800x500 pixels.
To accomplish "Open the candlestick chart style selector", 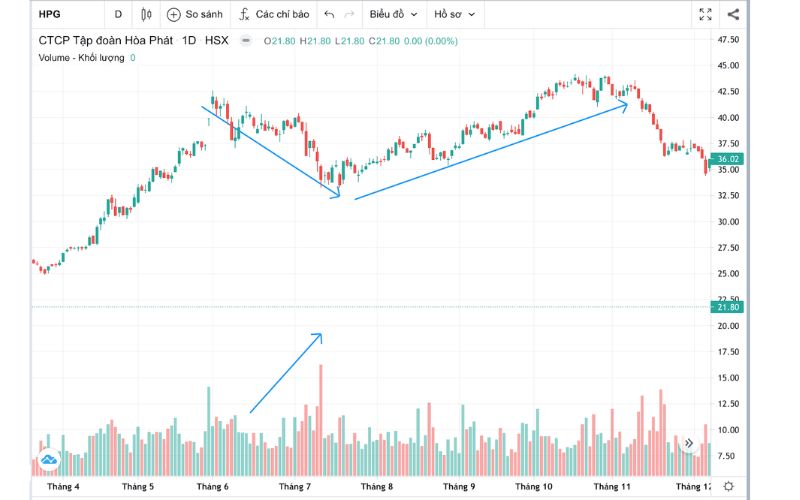I will click(146, 15).
